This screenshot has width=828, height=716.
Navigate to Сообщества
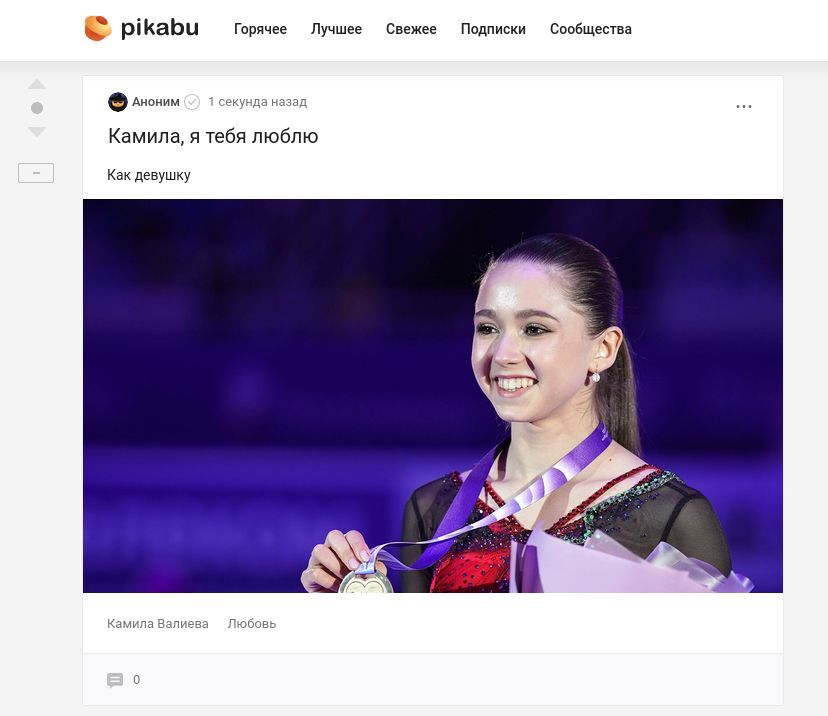[x=591, y=29]
